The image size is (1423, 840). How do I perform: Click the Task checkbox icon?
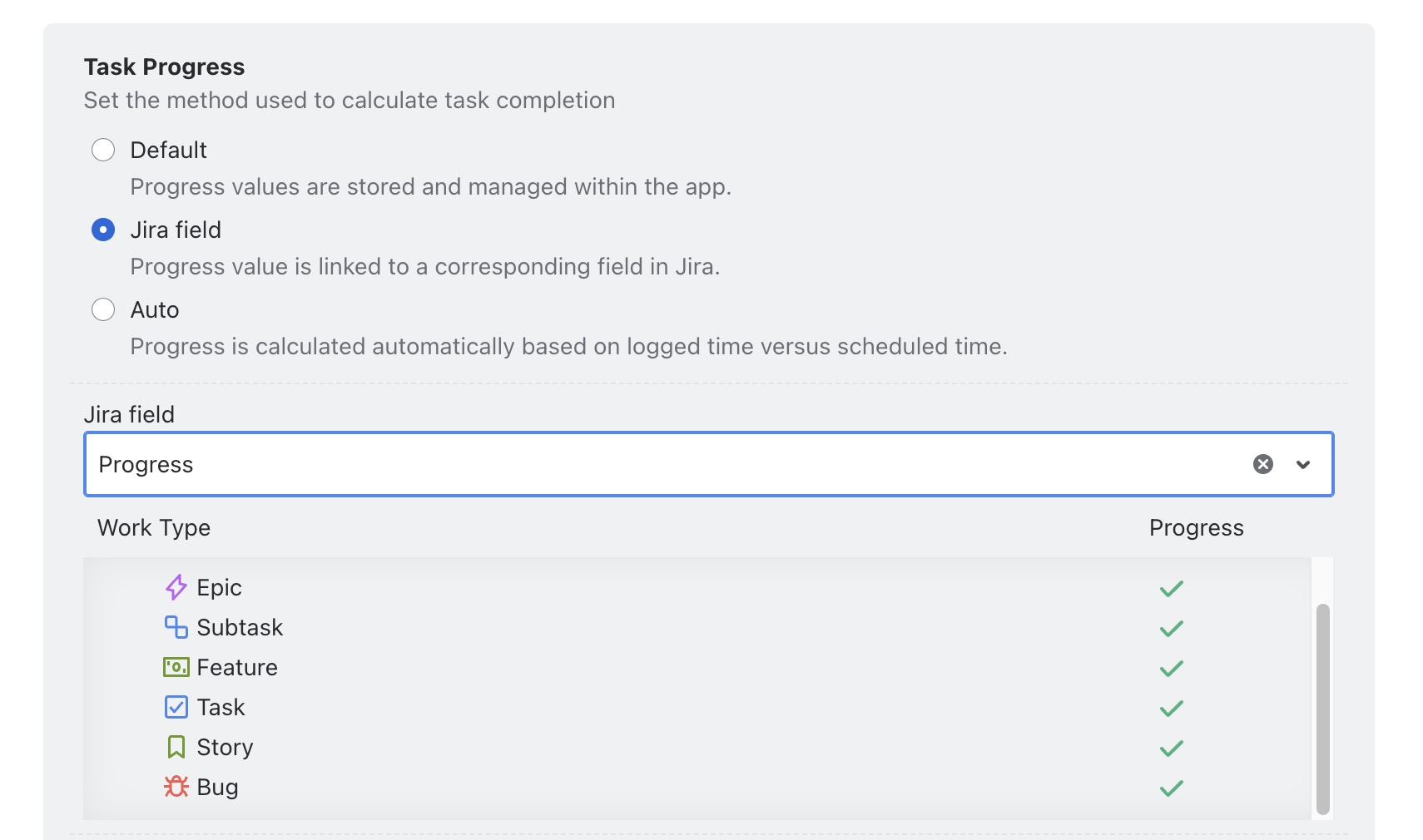pyautogui.click(x=176, y=707)
